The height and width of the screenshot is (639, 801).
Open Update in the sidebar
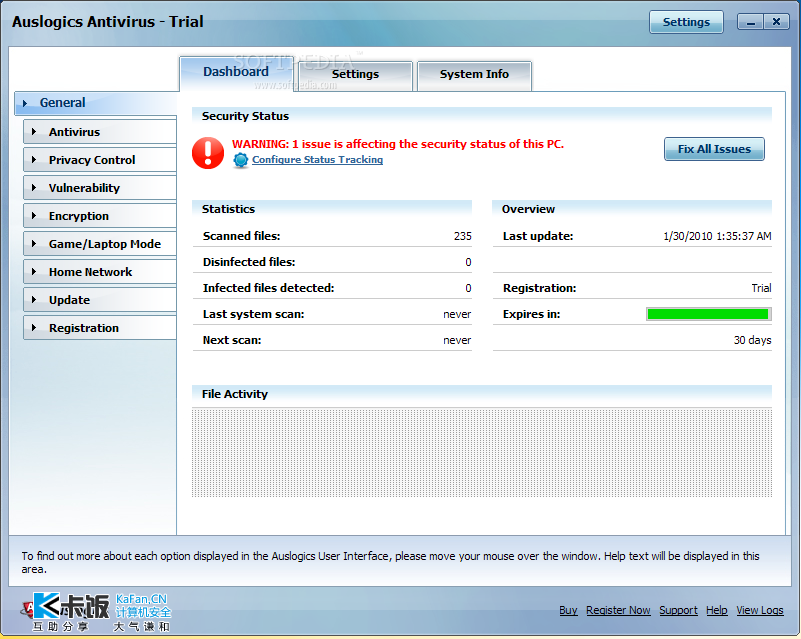click(x=100, y=300)
